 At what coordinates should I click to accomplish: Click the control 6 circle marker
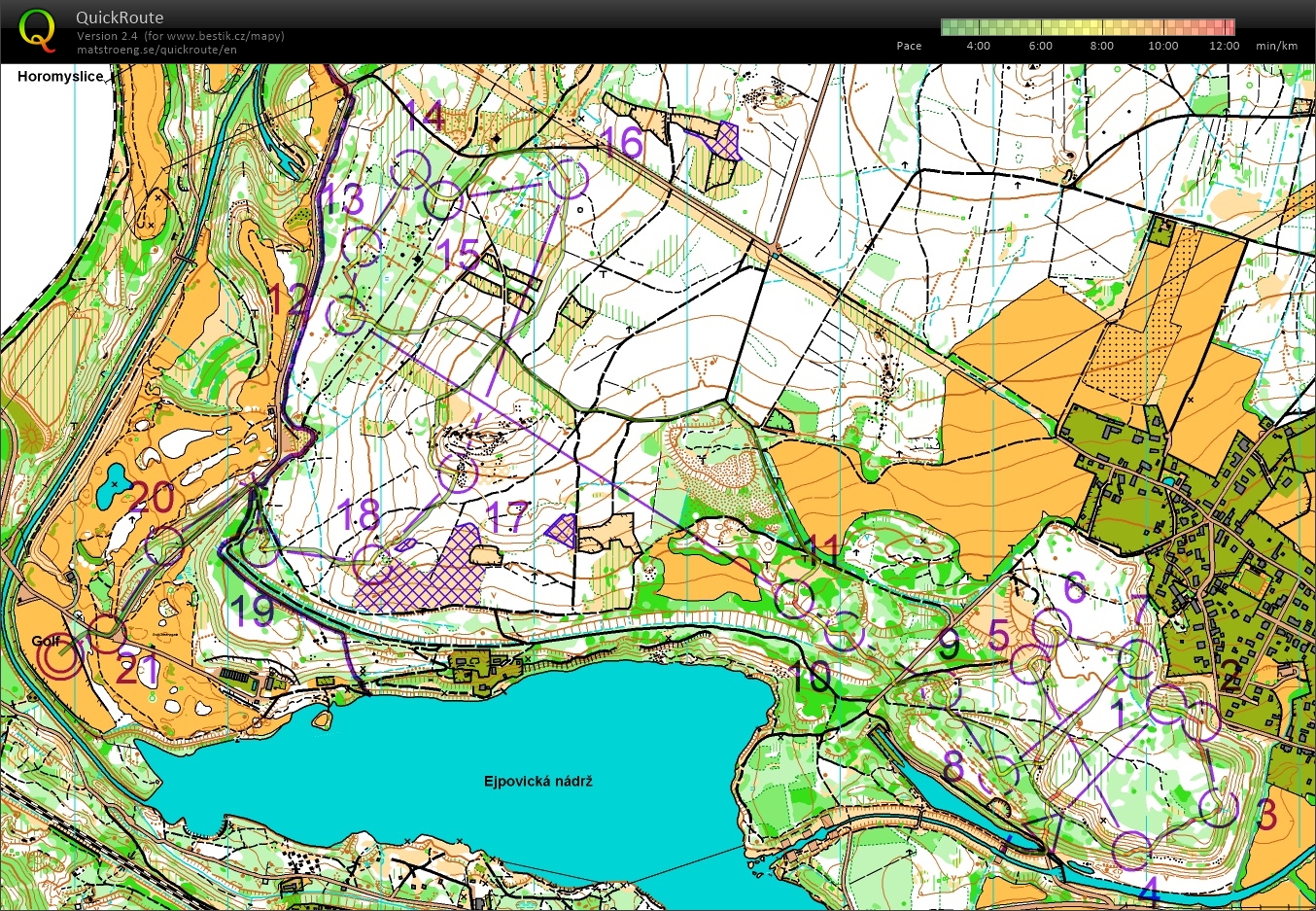pyautogui.click(x=1052, y=627)
